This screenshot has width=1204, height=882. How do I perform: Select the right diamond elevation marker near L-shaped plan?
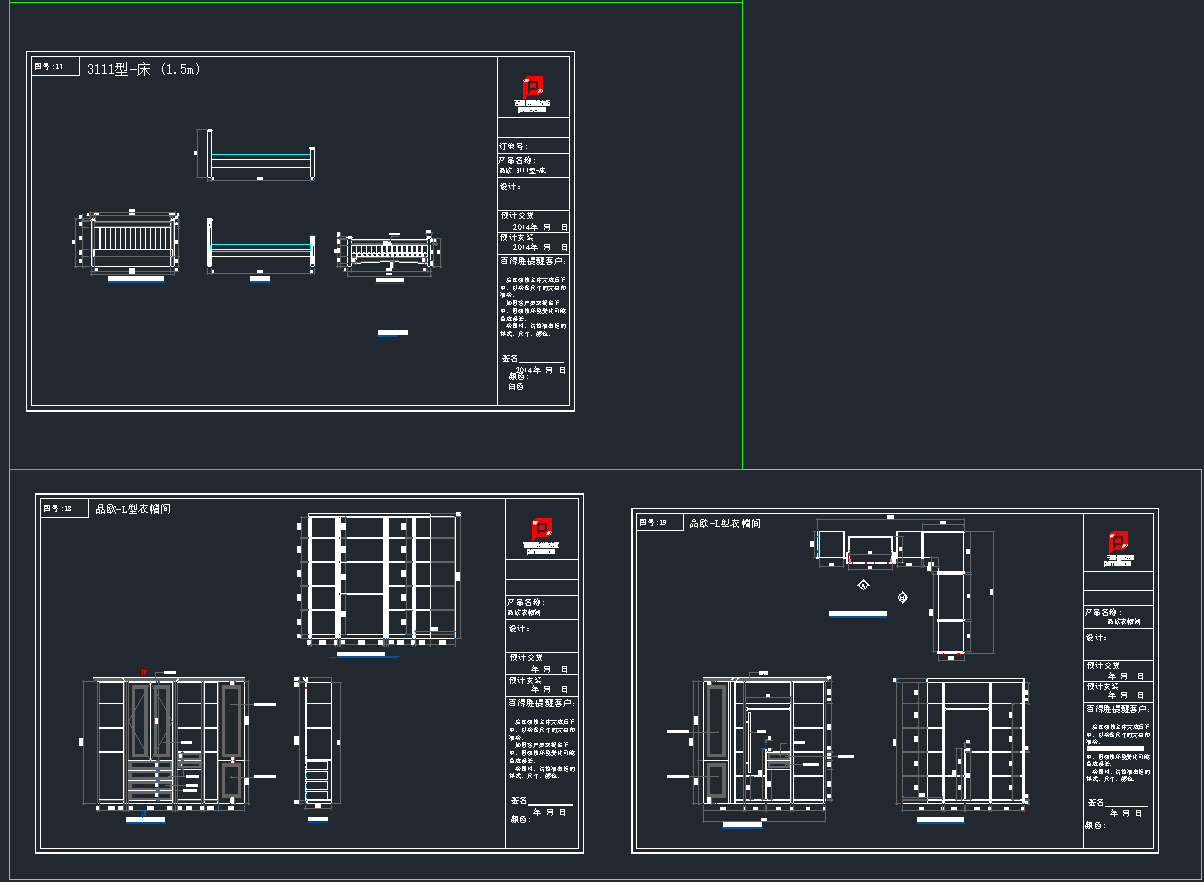pos(903,598)
